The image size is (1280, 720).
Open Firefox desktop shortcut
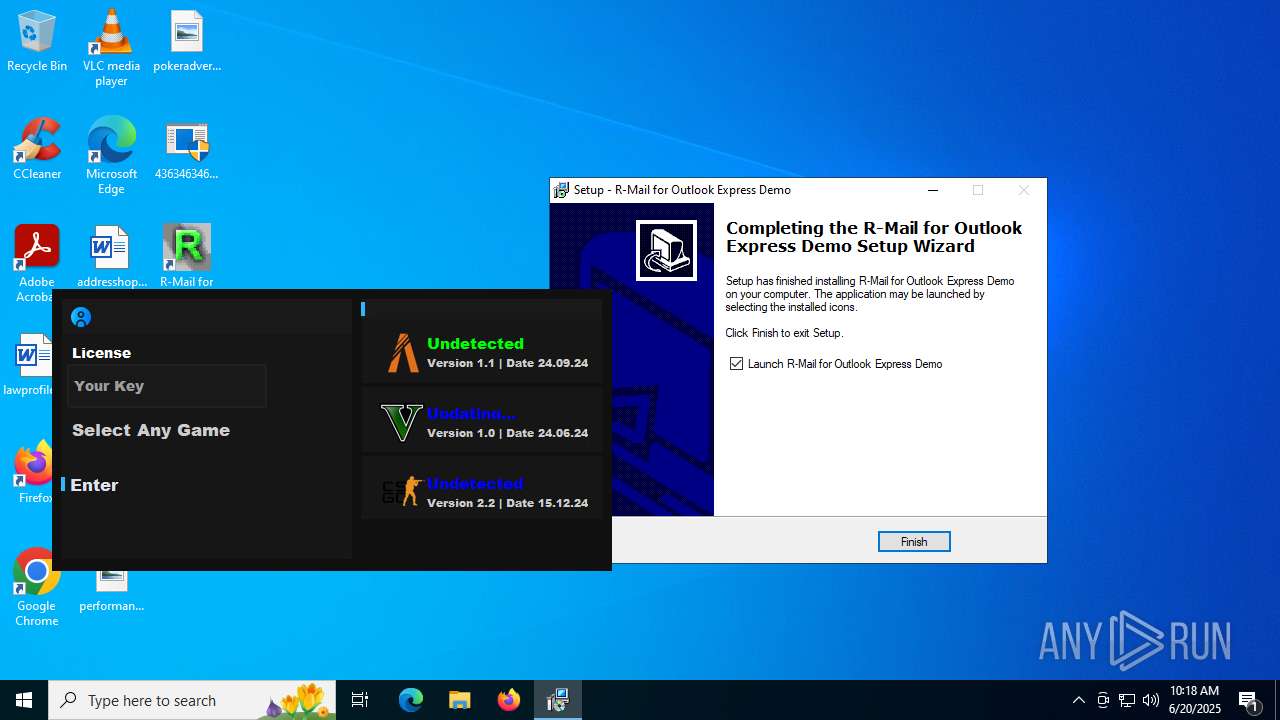pos(33,472)
